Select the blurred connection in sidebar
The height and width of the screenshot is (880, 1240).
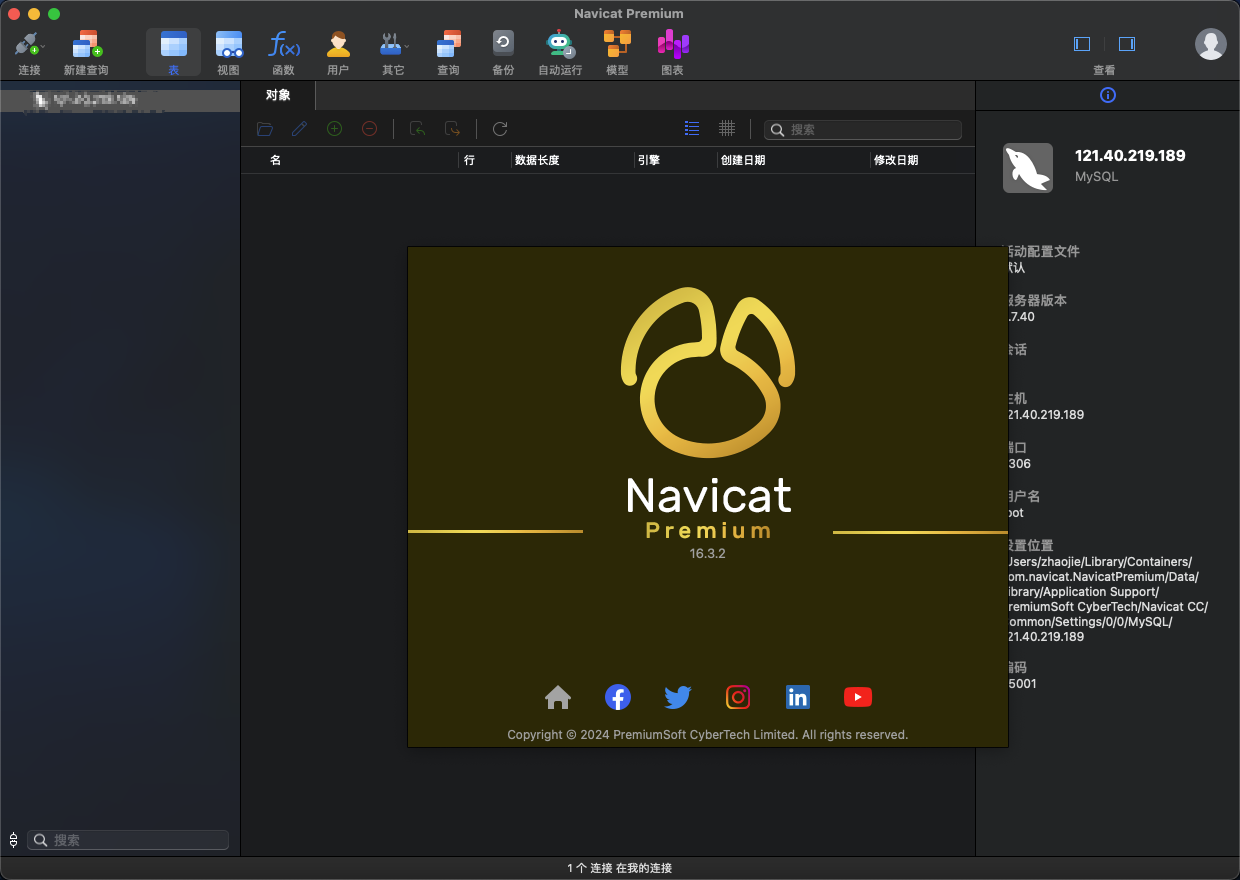[x=120, y=99]
